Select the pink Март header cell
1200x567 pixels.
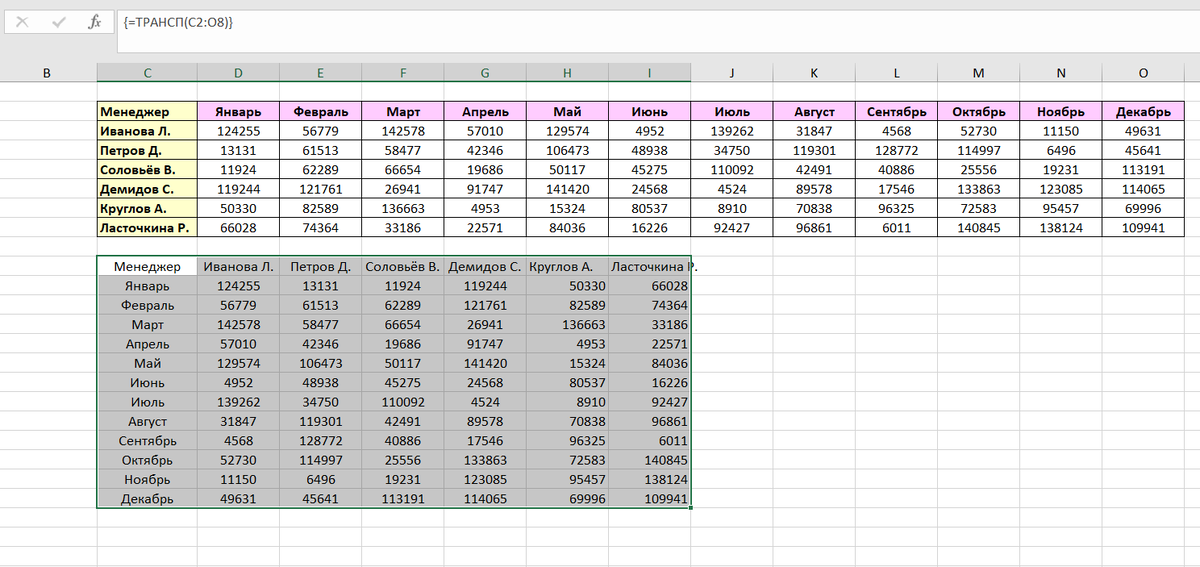(403, 112)
